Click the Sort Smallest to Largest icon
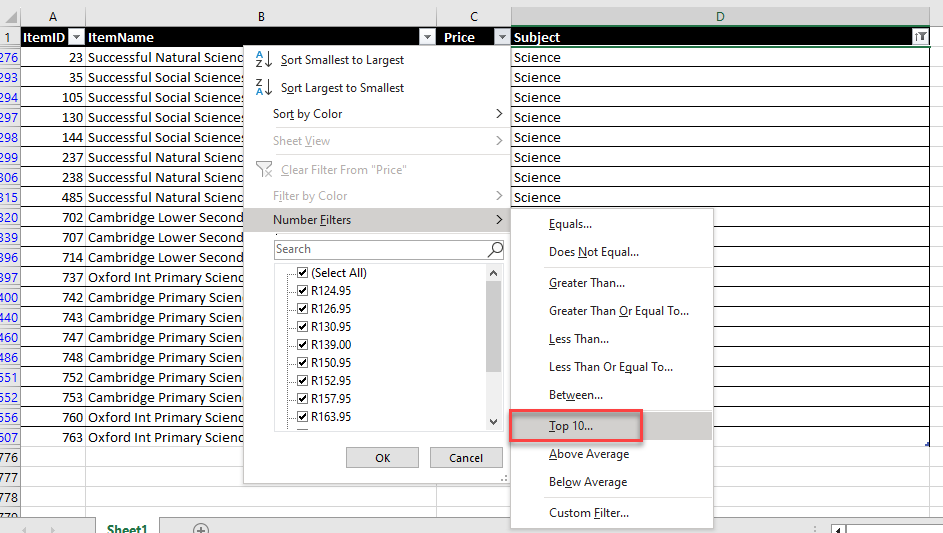 click(264, 60)
